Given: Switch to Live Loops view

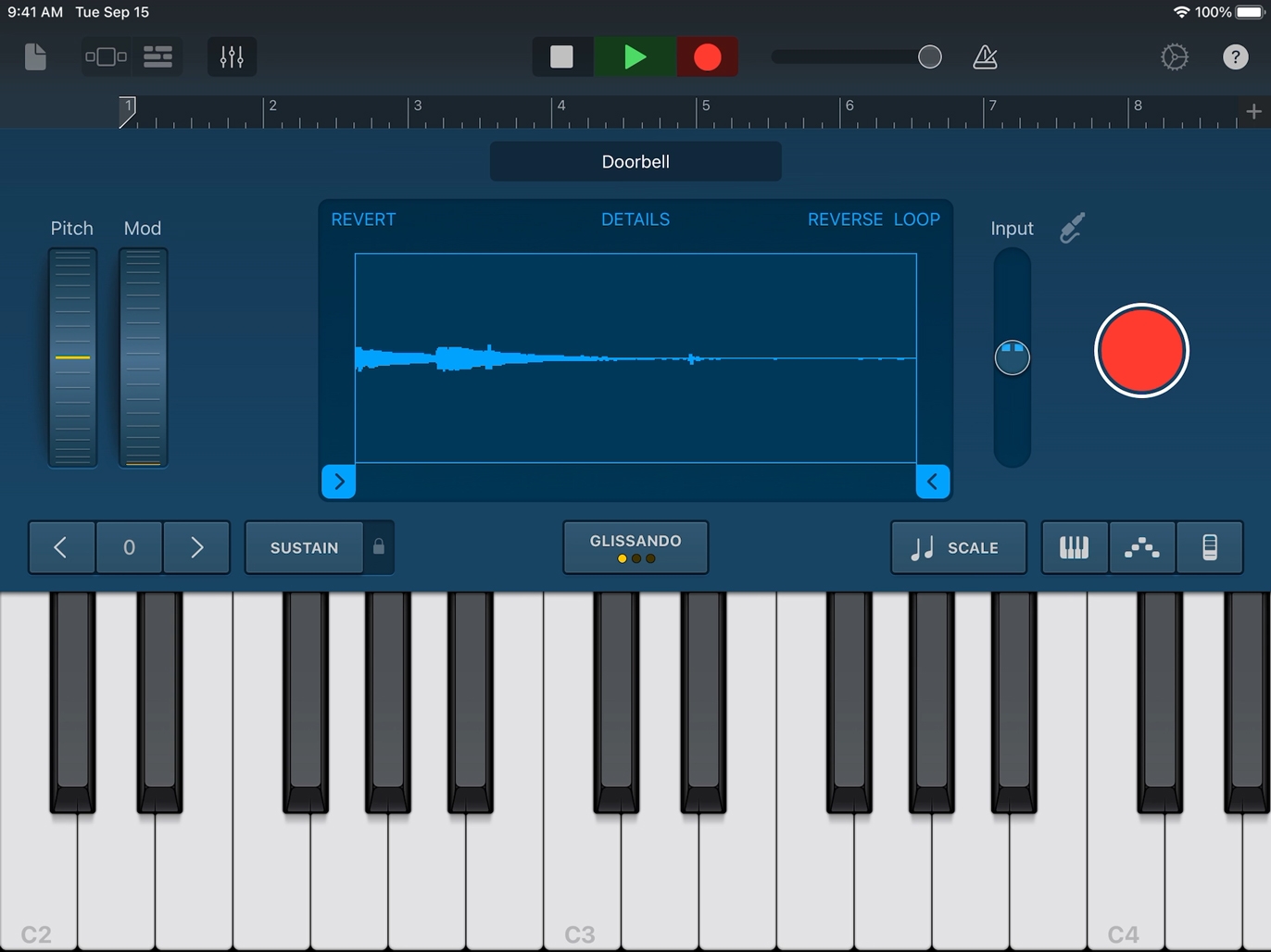Looking at the screenshot, I should 106,56.
